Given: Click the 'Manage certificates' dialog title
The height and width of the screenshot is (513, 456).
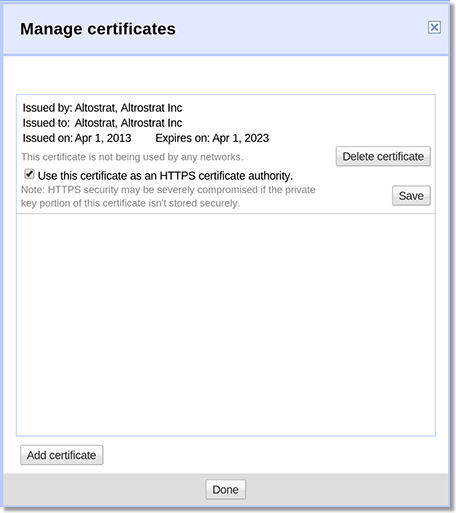Looking at the screenshot, I should (98, 29).
